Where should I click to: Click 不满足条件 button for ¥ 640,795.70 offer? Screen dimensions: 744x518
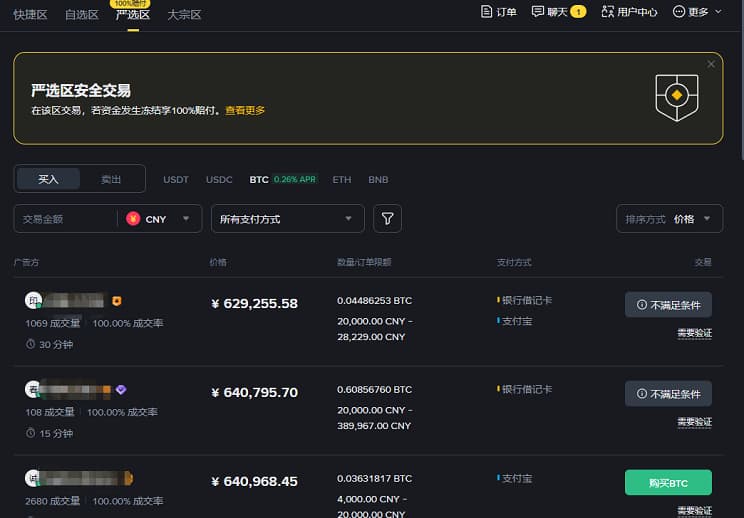point(668,393)
